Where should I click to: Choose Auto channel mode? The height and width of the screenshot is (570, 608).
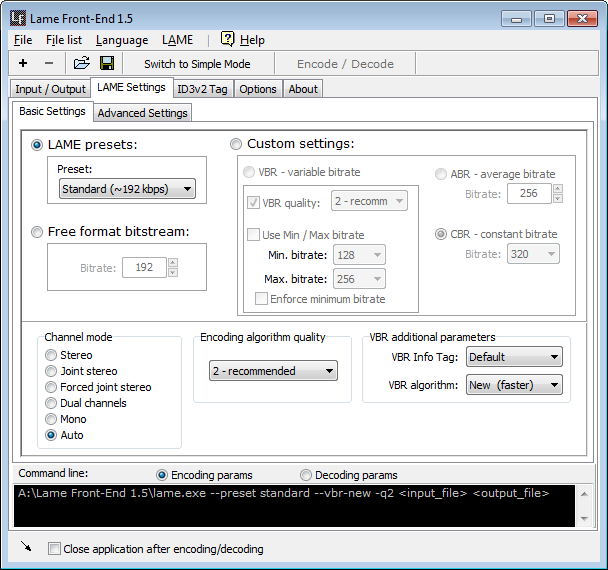[51, 435]
